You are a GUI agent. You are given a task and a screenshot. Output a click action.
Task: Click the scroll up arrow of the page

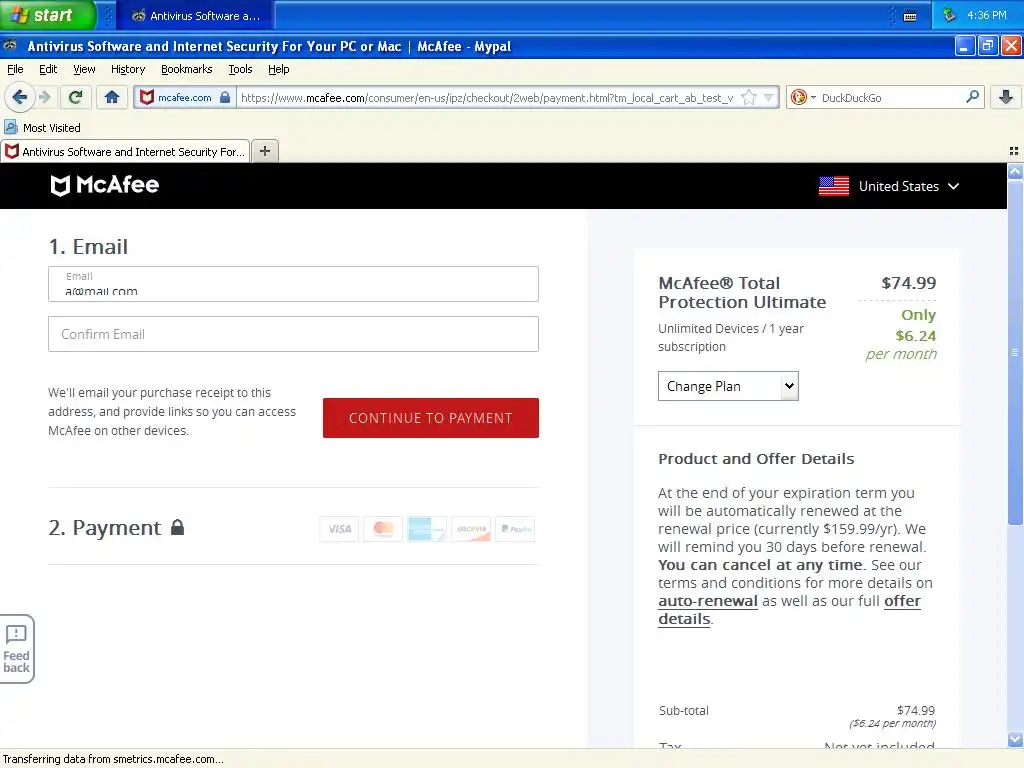coord(1015,172)
